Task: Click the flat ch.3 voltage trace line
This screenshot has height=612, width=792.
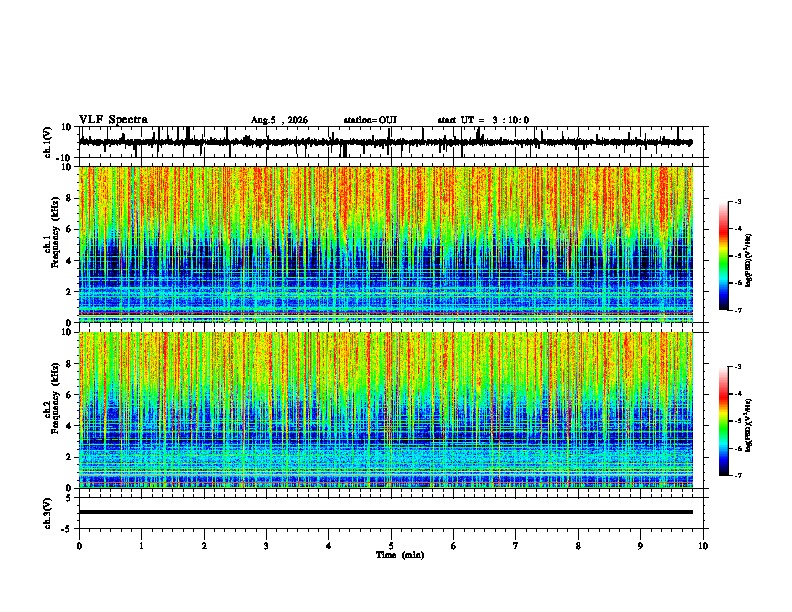Action: click(386, 512)
